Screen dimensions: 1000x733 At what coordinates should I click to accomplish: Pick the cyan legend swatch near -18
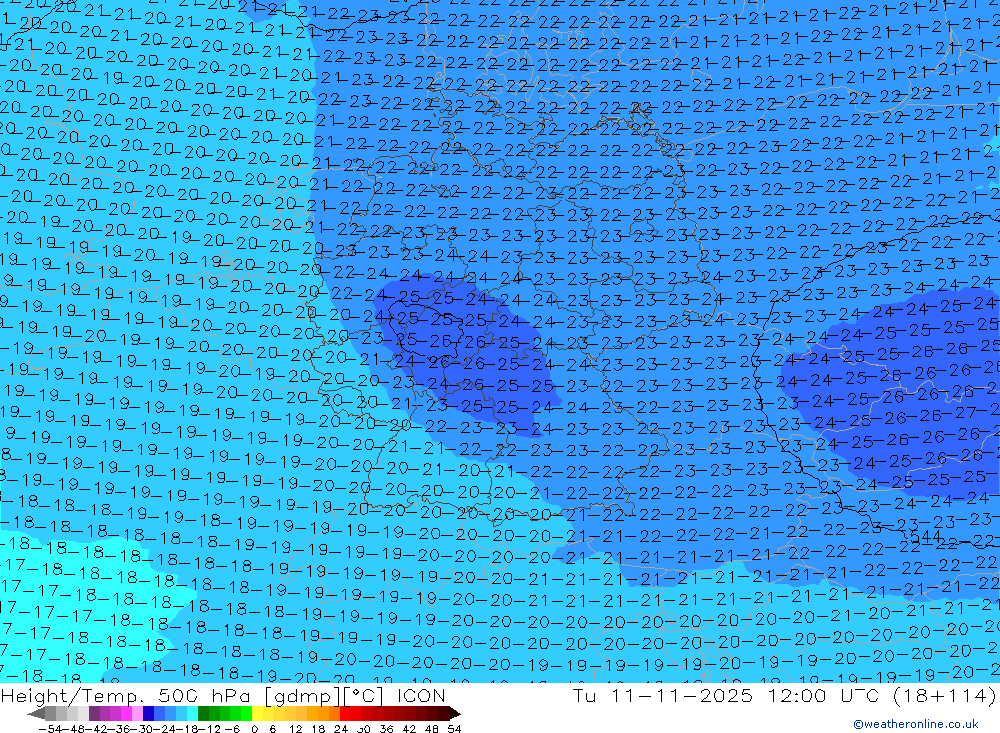pyautogui.click(x=192, y=714)
